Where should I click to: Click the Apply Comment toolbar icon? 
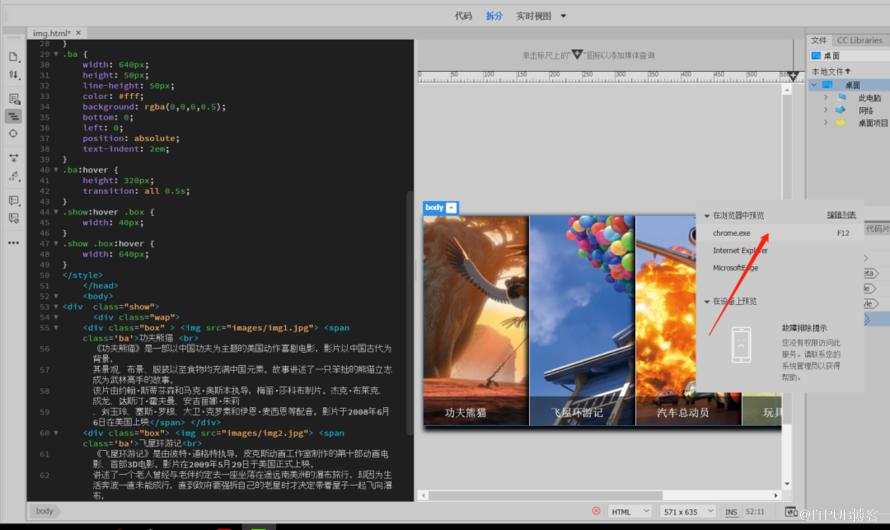14,200
